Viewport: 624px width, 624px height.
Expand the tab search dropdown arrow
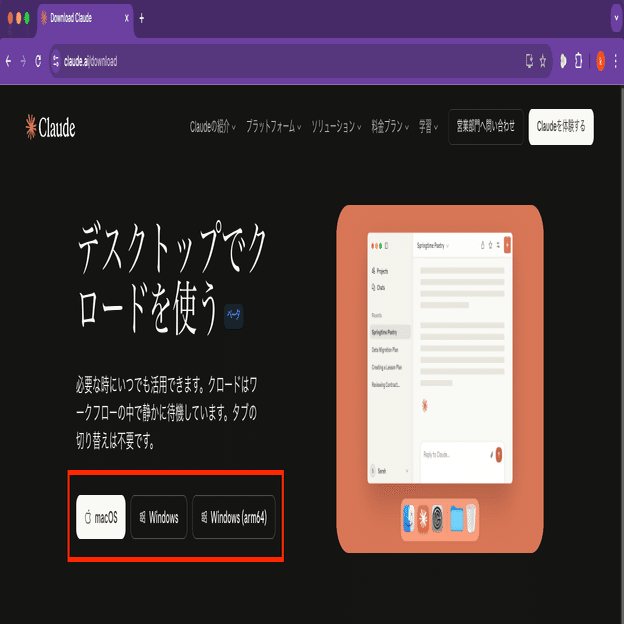coord(616,18)
